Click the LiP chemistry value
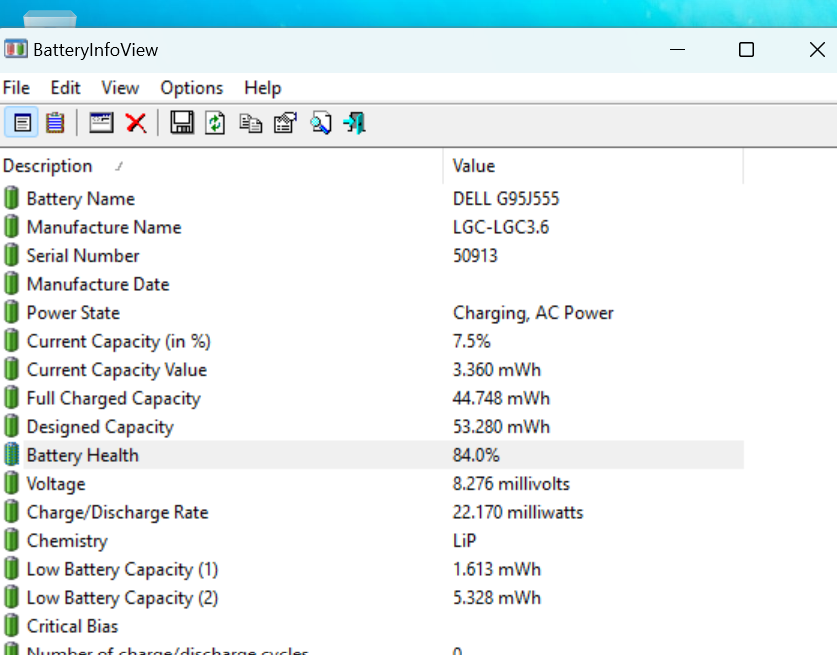837x655 pixels. click(x=464, y=540)
